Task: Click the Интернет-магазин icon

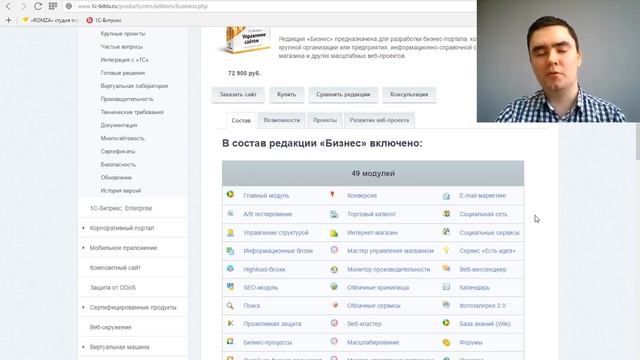Action: point(334,233)
